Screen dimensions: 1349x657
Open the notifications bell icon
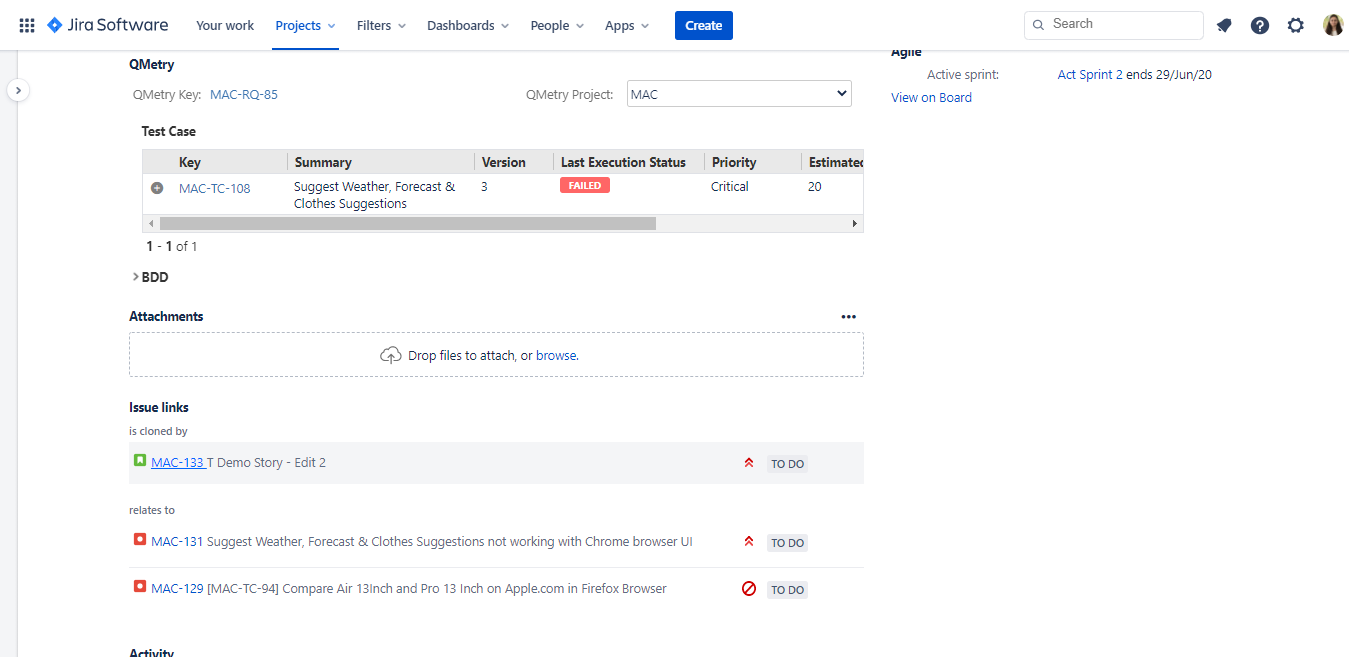pos(1224,26)
